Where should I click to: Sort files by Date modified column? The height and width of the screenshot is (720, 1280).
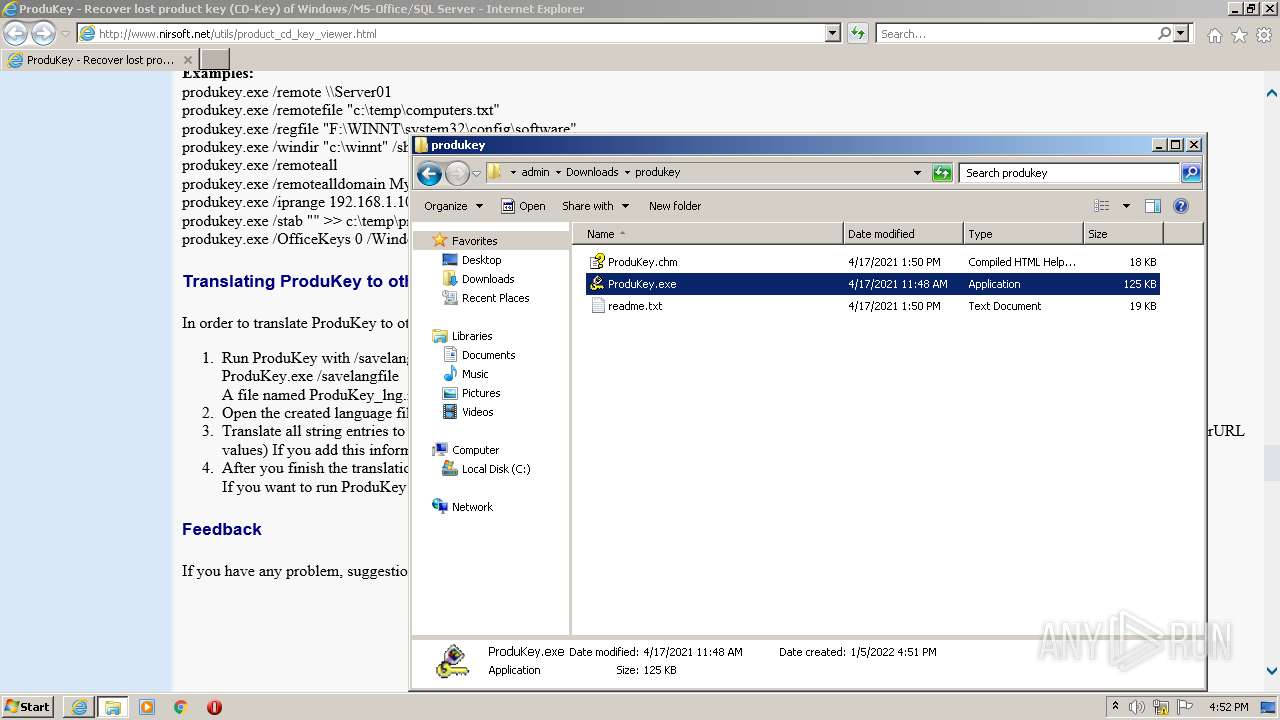pyautogui.click(x=903, y=234)
